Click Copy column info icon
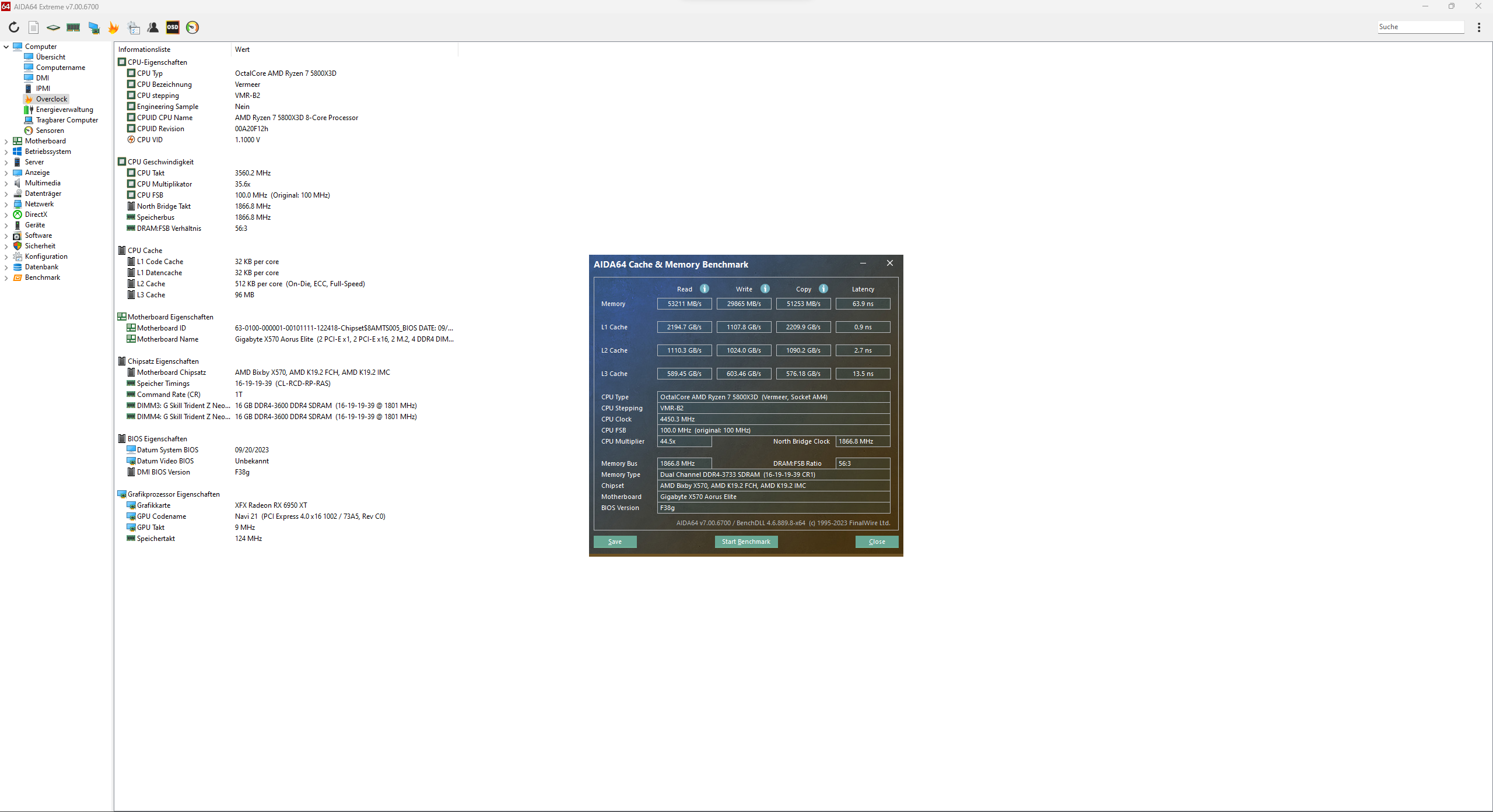This screenshot has height=812, width=1493. point(823,289)
